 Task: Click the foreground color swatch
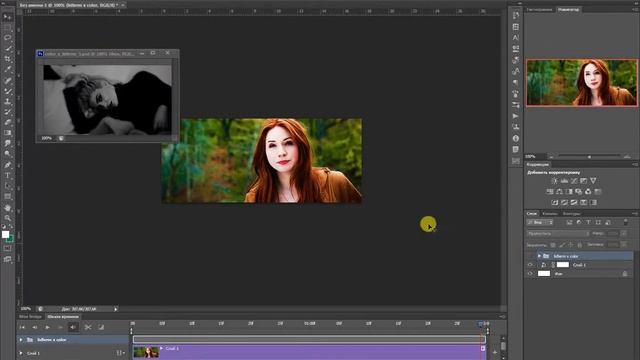click(5, 234)
